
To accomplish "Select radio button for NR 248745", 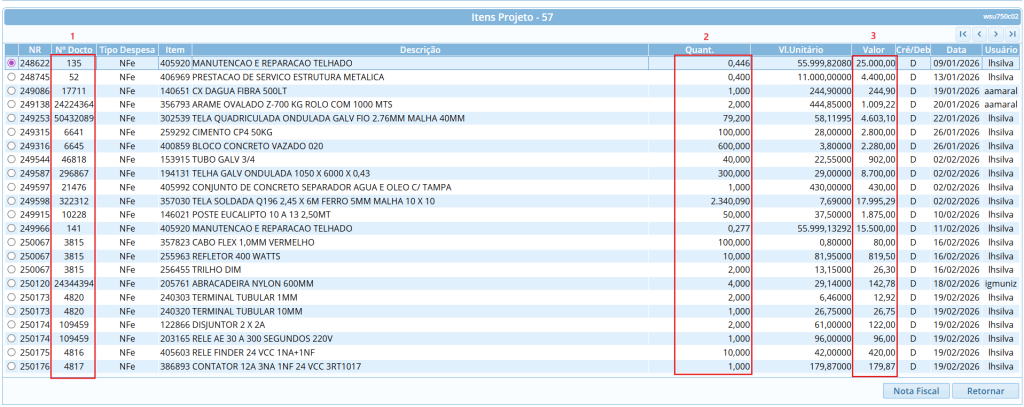I will tap(11, 76).
